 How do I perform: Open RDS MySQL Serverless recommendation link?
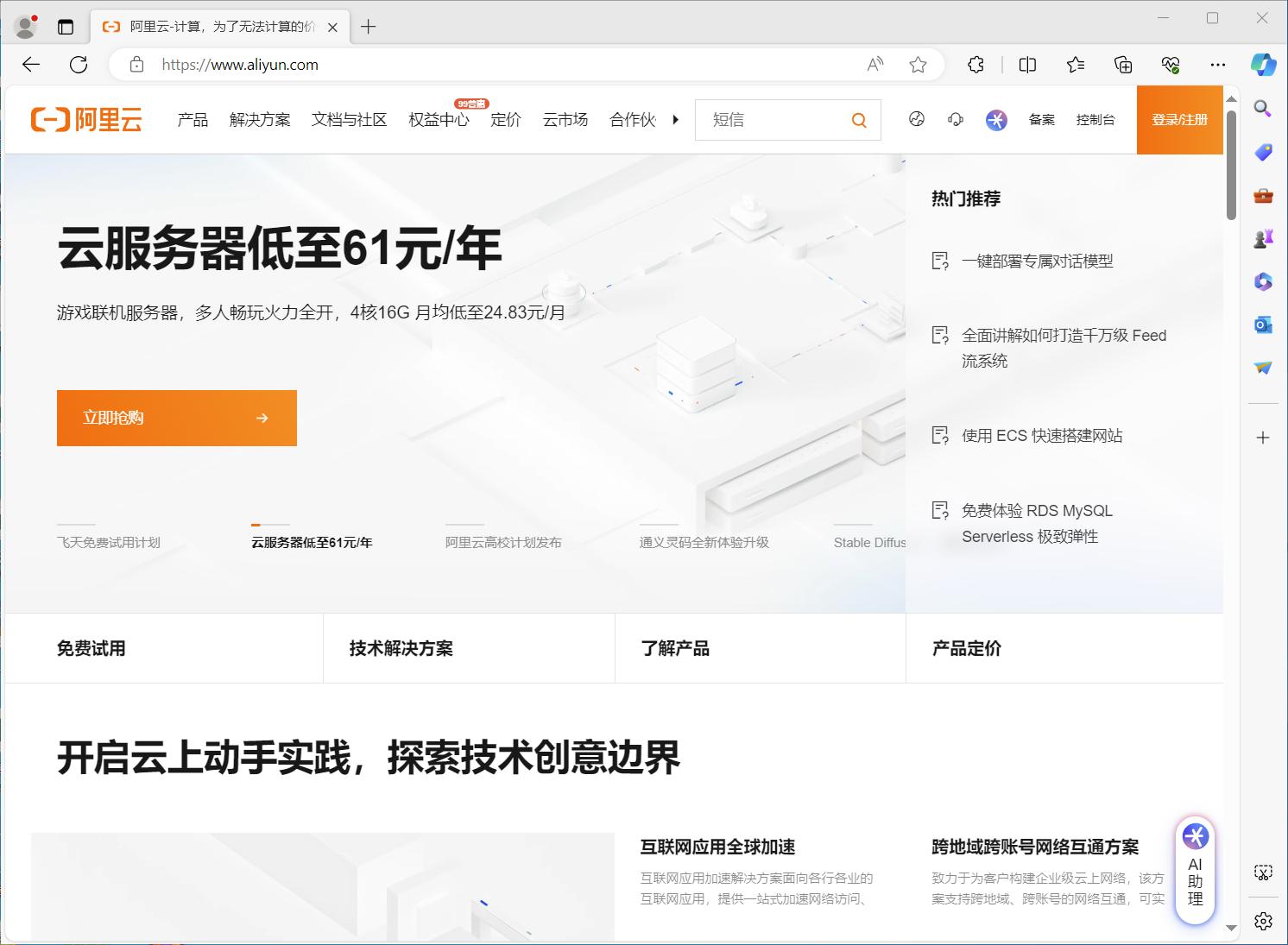click(x=1038, y=523)
